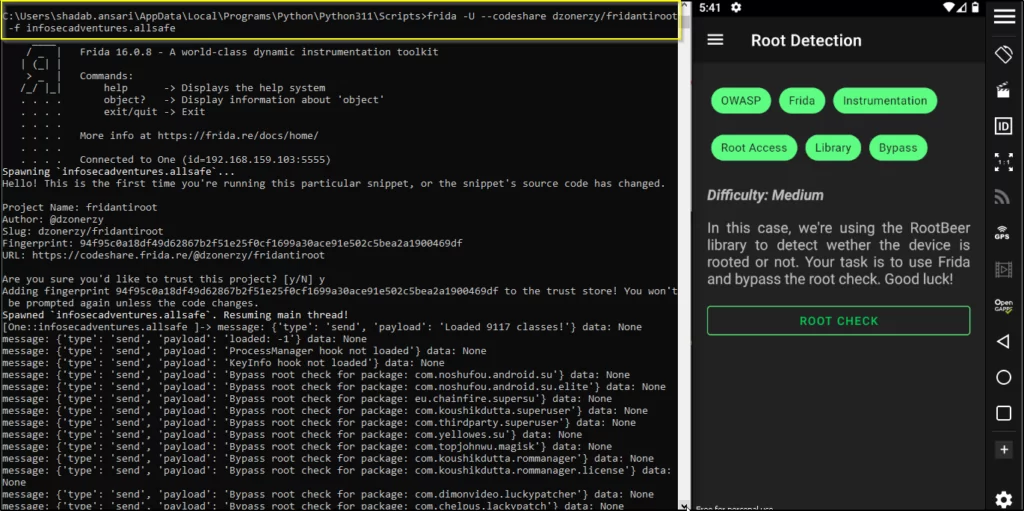This screenshot has width=1024, height=511.
Task: Open the disabled film-strip media widget
Action: 1004,269
